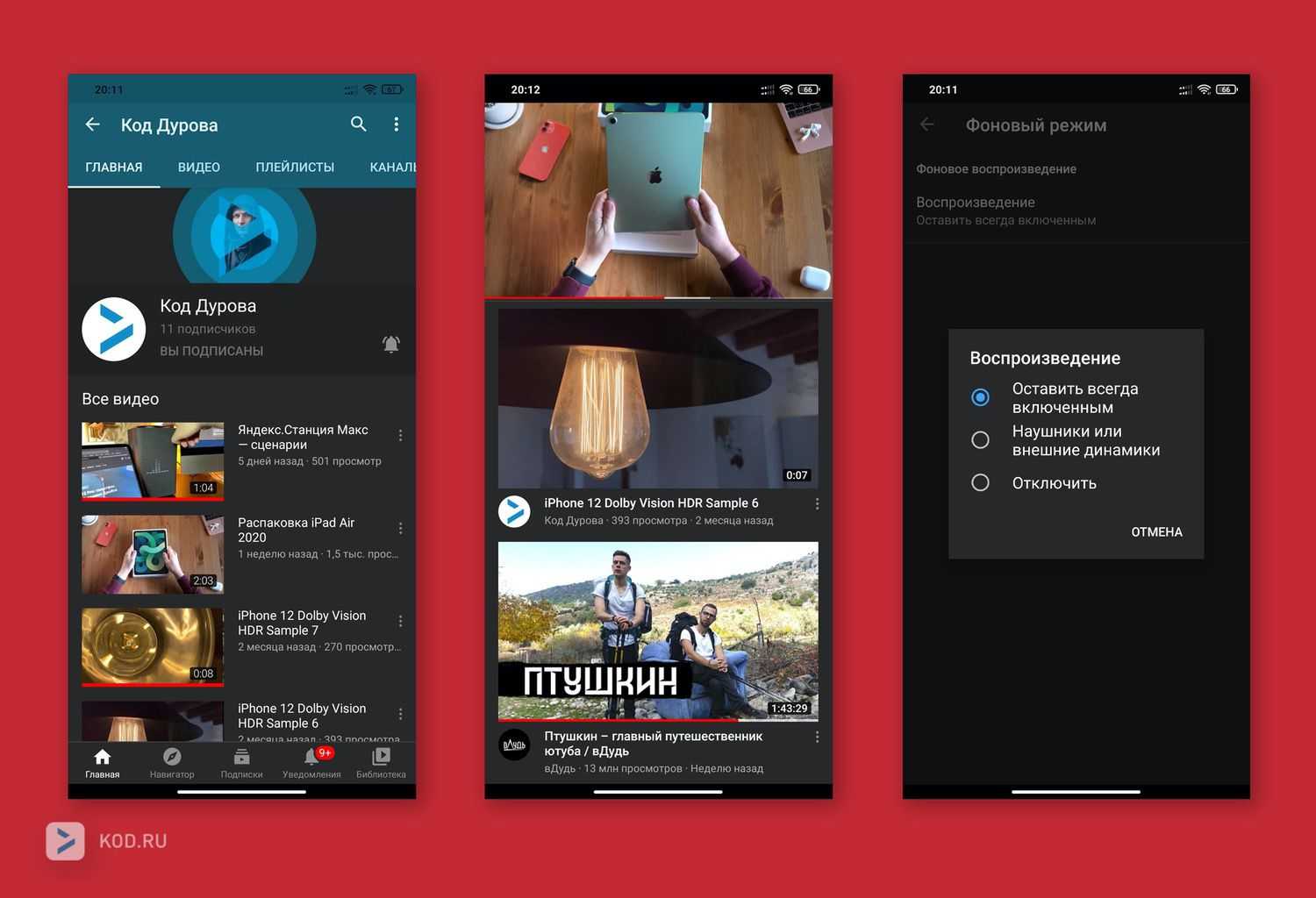Open options for Яндекс.Станция Макс video
The height and width of the screenshot is (898, 1316).
(401, 436)
